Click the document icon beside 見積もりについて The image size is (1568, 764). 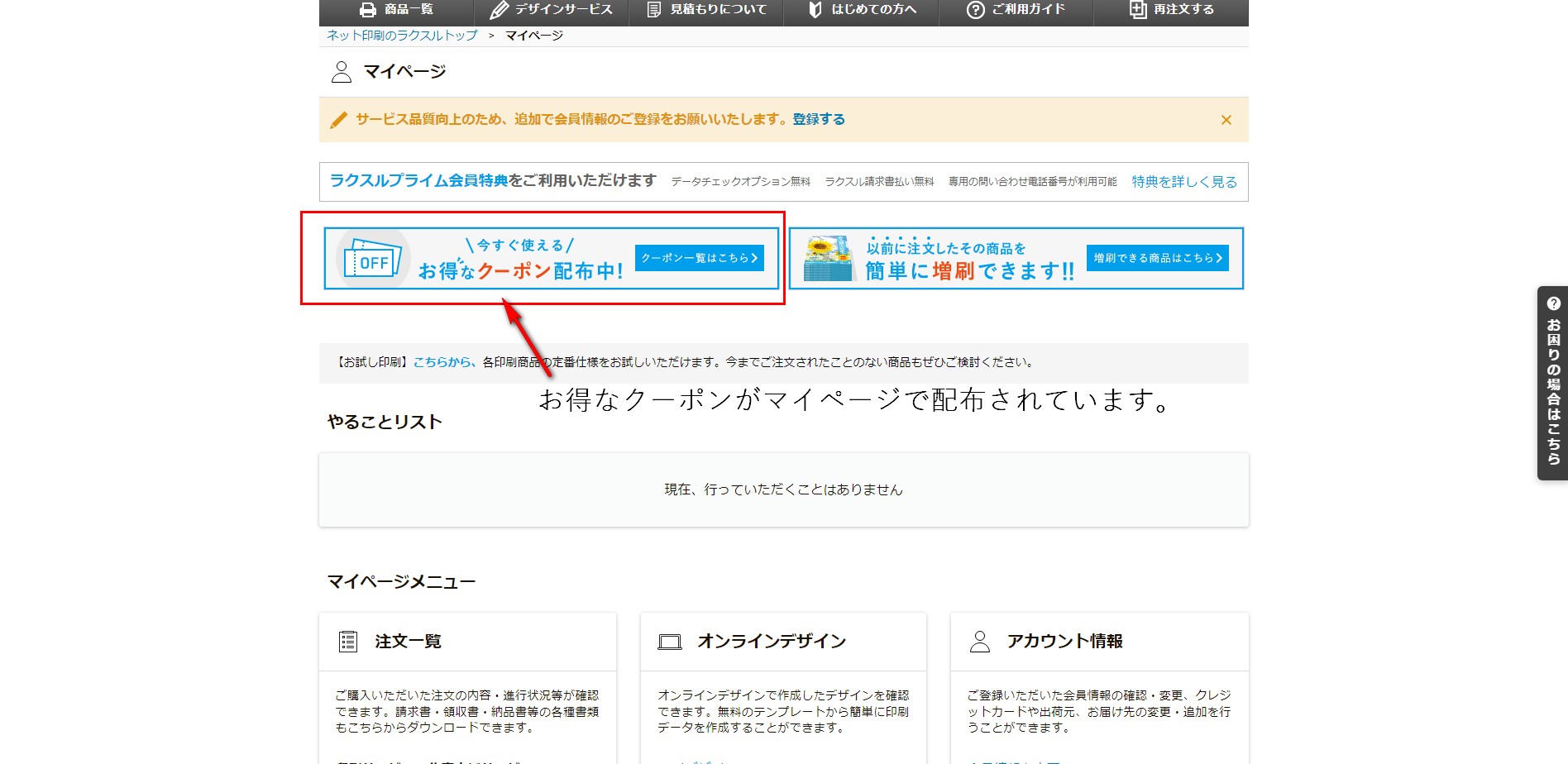654,10
